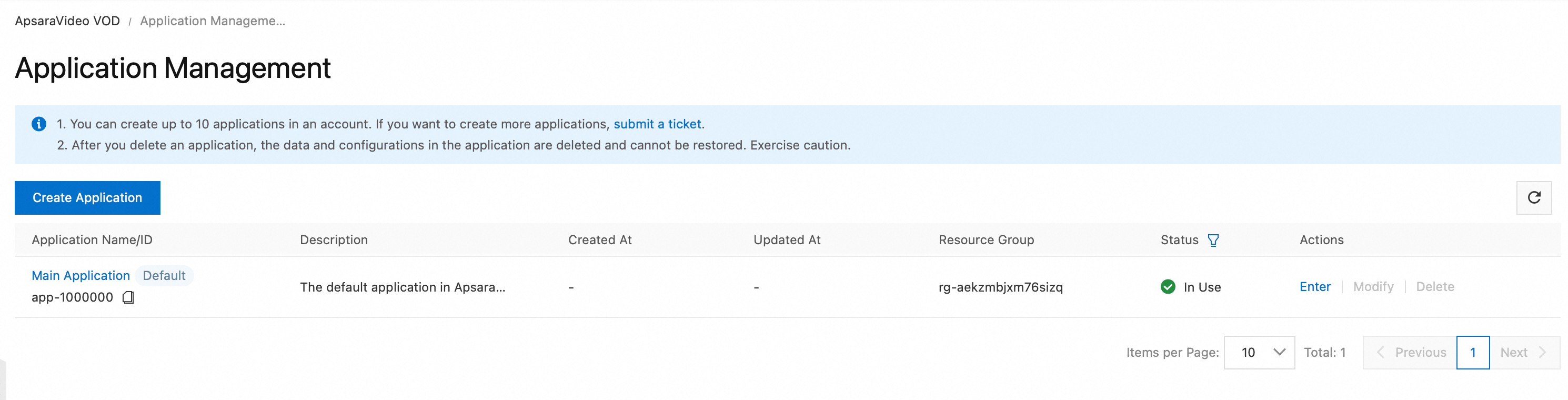This screenshot has width=1568, height=400.
Task: Click the Application Management breadcrumb item
Action: 213,21
